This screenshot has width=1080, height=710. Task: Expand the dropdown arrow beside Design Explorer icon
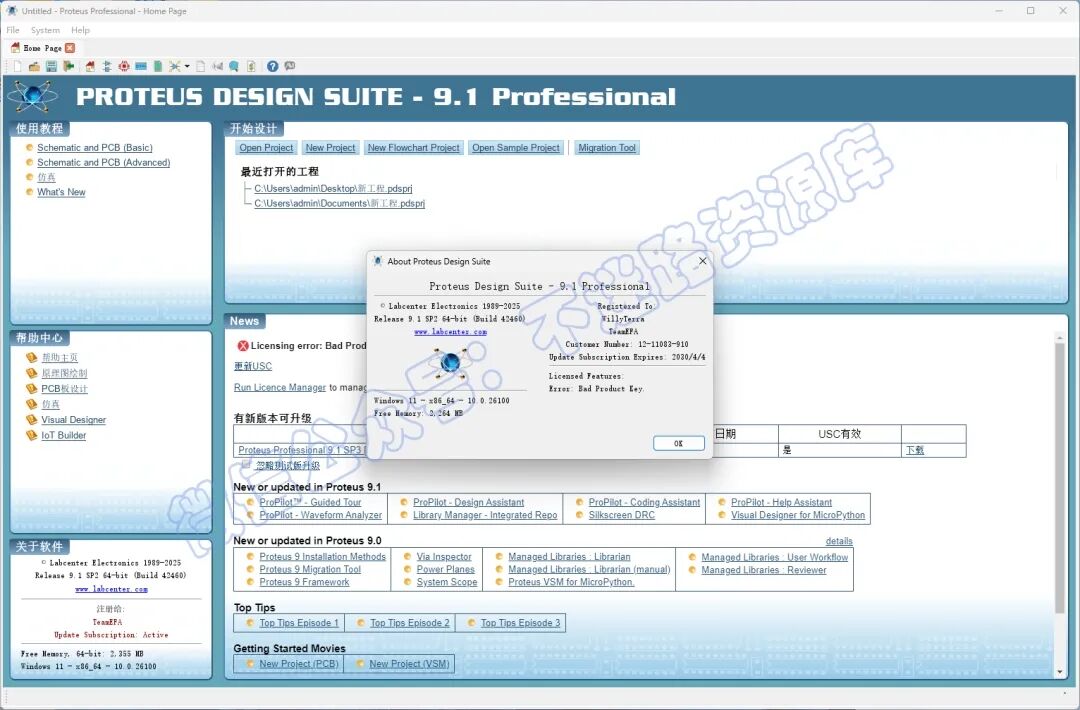187,66
